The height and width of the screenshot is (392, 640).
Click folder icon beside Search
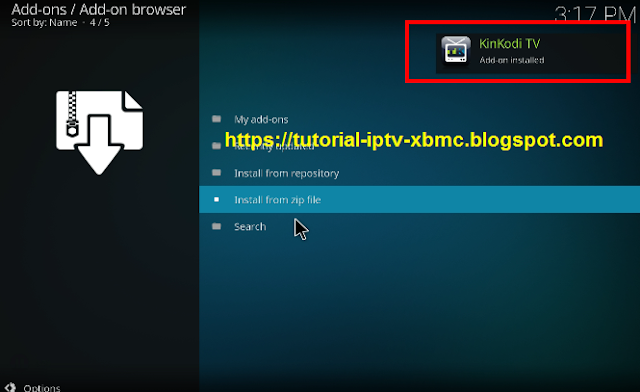pos(216,226)
